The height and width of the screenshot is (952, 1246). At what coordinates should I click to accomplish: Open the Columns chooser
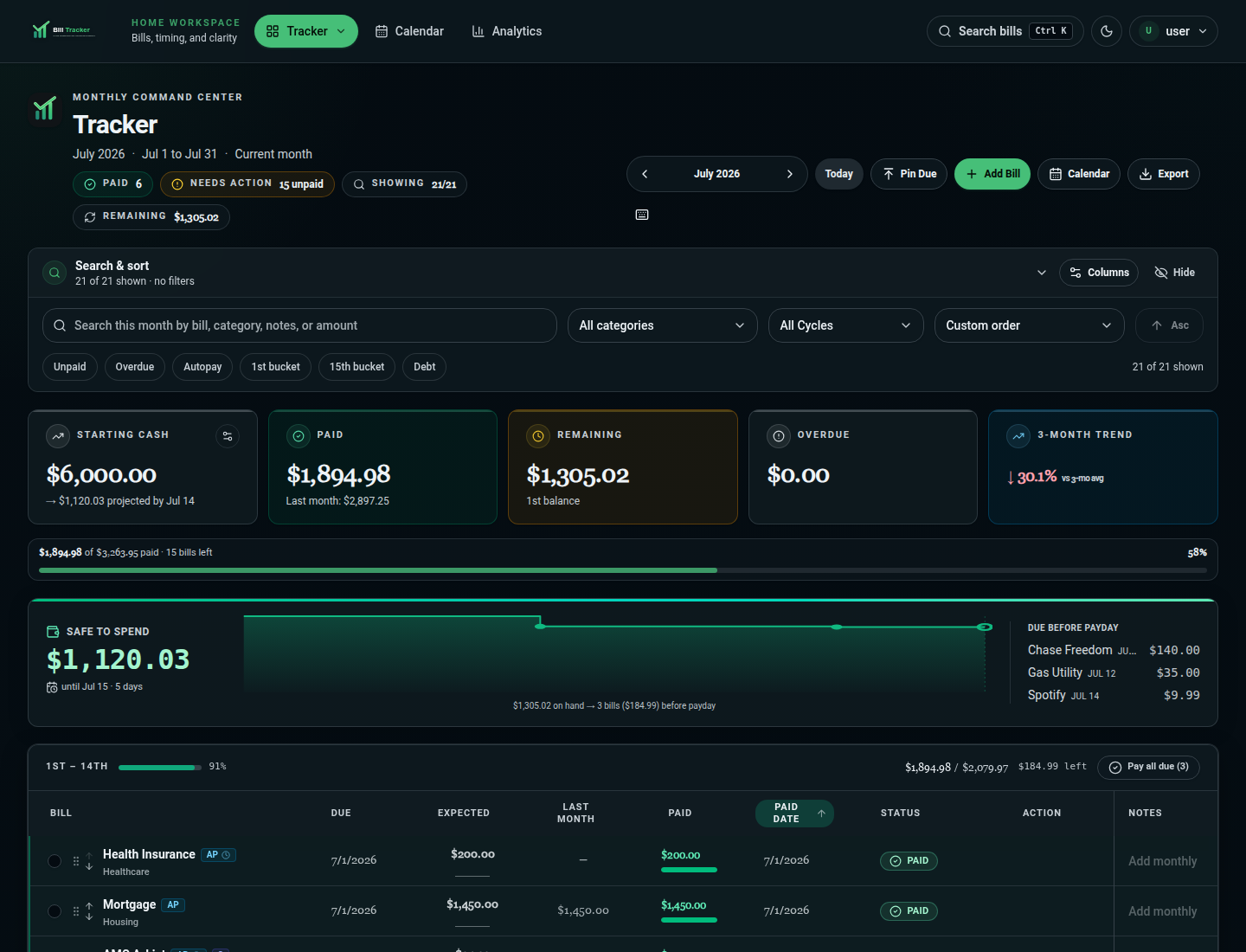[x=1099, y=273]
